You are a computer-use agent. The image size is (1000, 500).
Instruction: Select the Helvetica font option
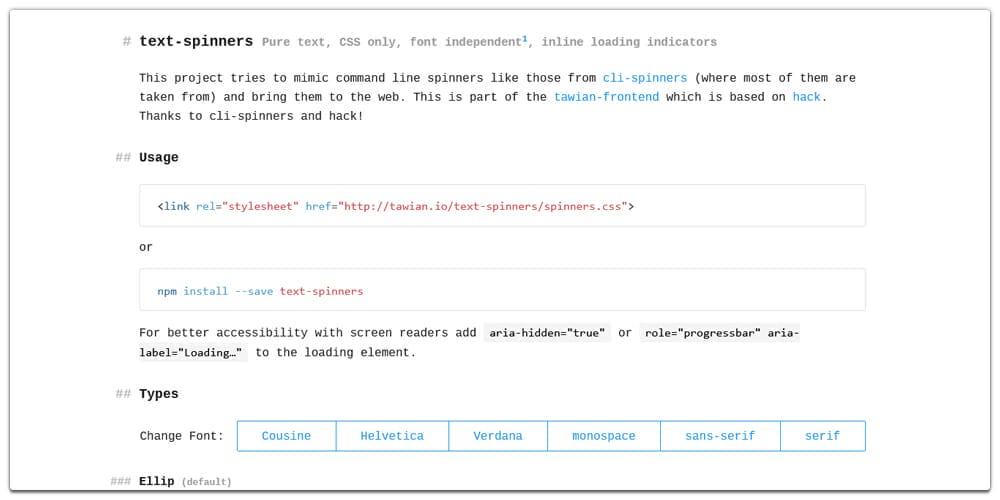[392, 436]
